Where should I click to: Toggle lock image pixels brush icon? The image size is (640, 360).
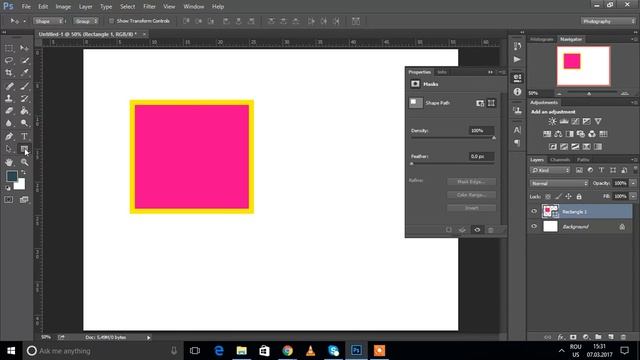tap(558, 197)
